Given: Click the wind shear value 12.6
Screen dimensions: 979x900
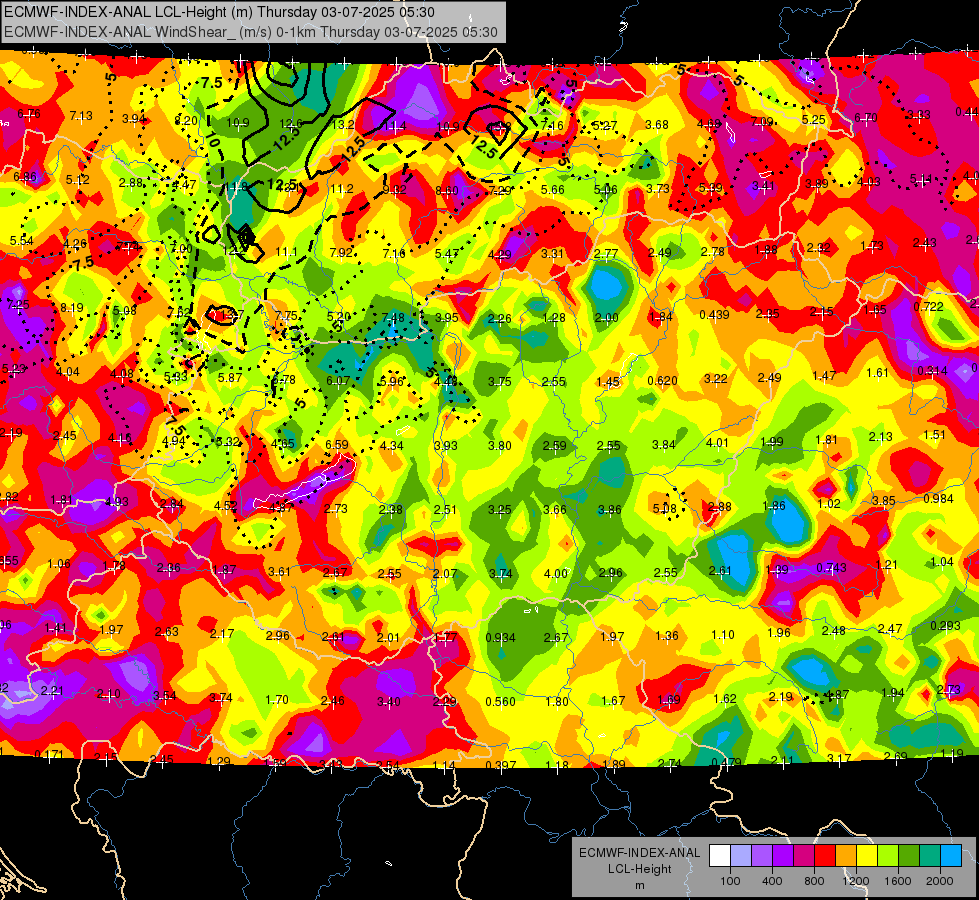Looking at the screenshot, I should click(291, 124).
